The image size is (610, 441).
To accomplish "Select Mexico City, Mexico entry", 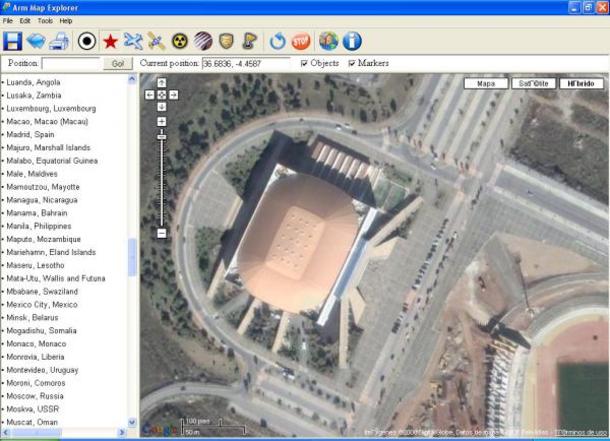I will [x=42, y=304].
